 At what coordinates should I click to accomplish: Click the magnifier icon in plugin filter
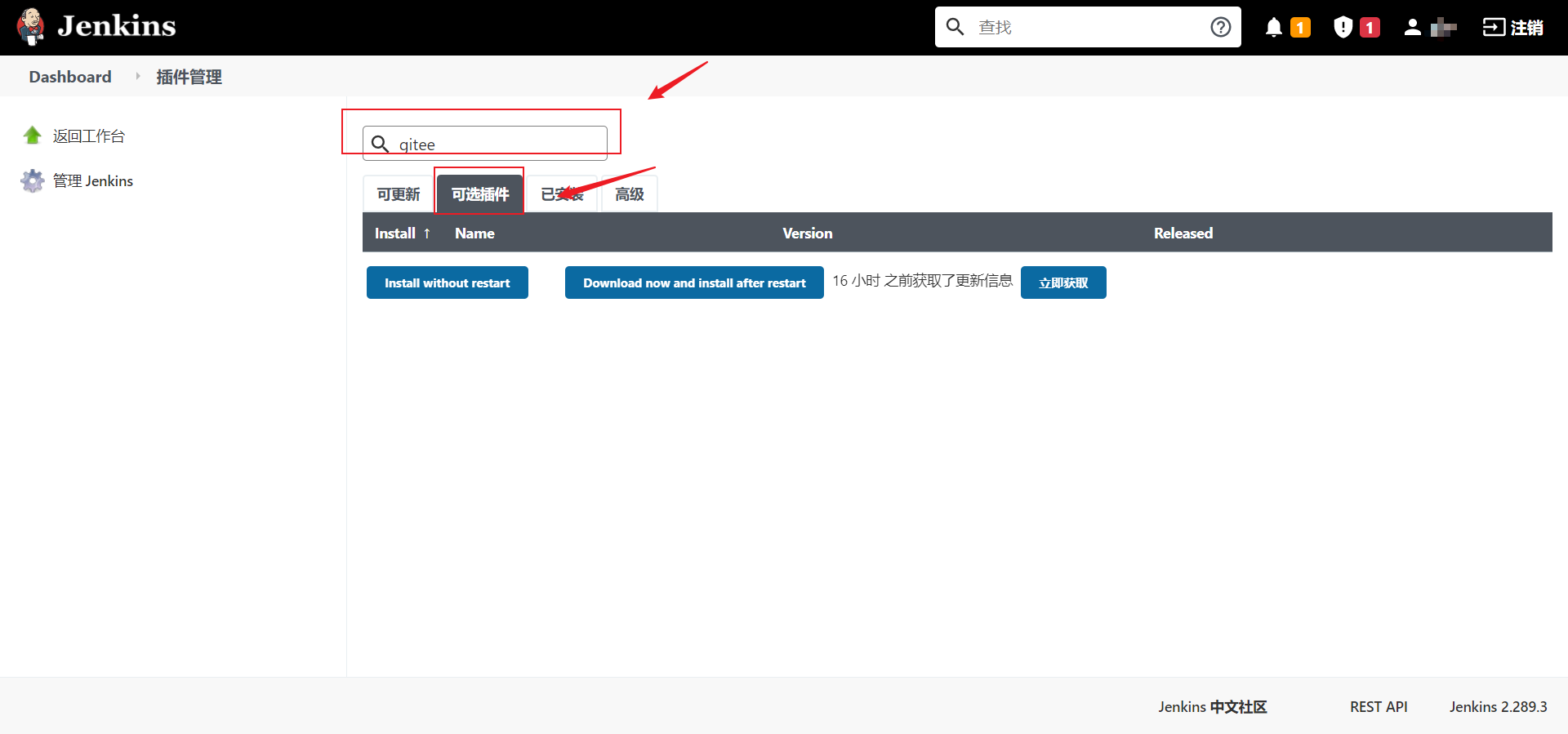pos(380,145)
